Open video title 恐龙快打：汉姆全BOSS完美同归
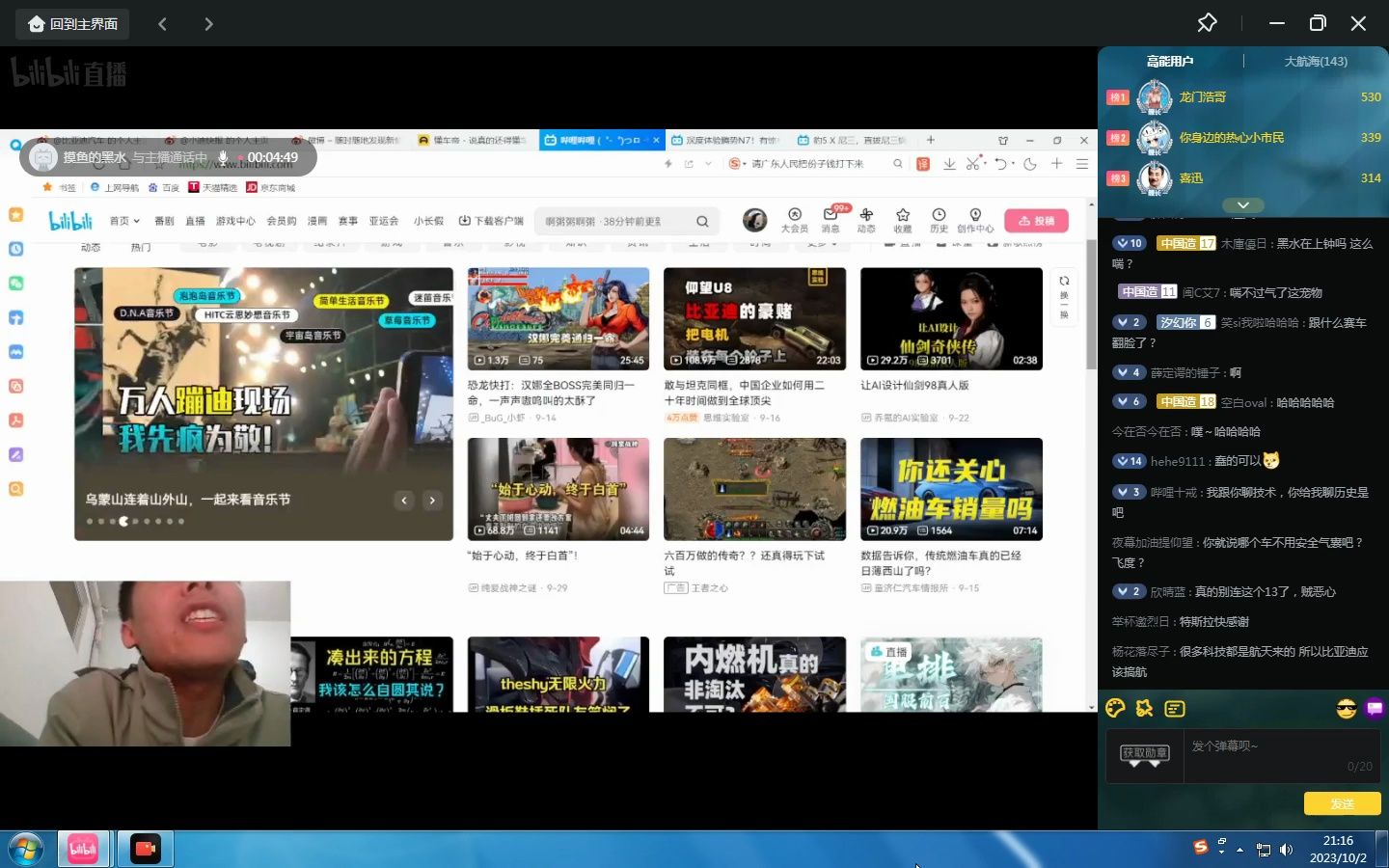Viewport: 1389px width, 868px height. point(551,393)
